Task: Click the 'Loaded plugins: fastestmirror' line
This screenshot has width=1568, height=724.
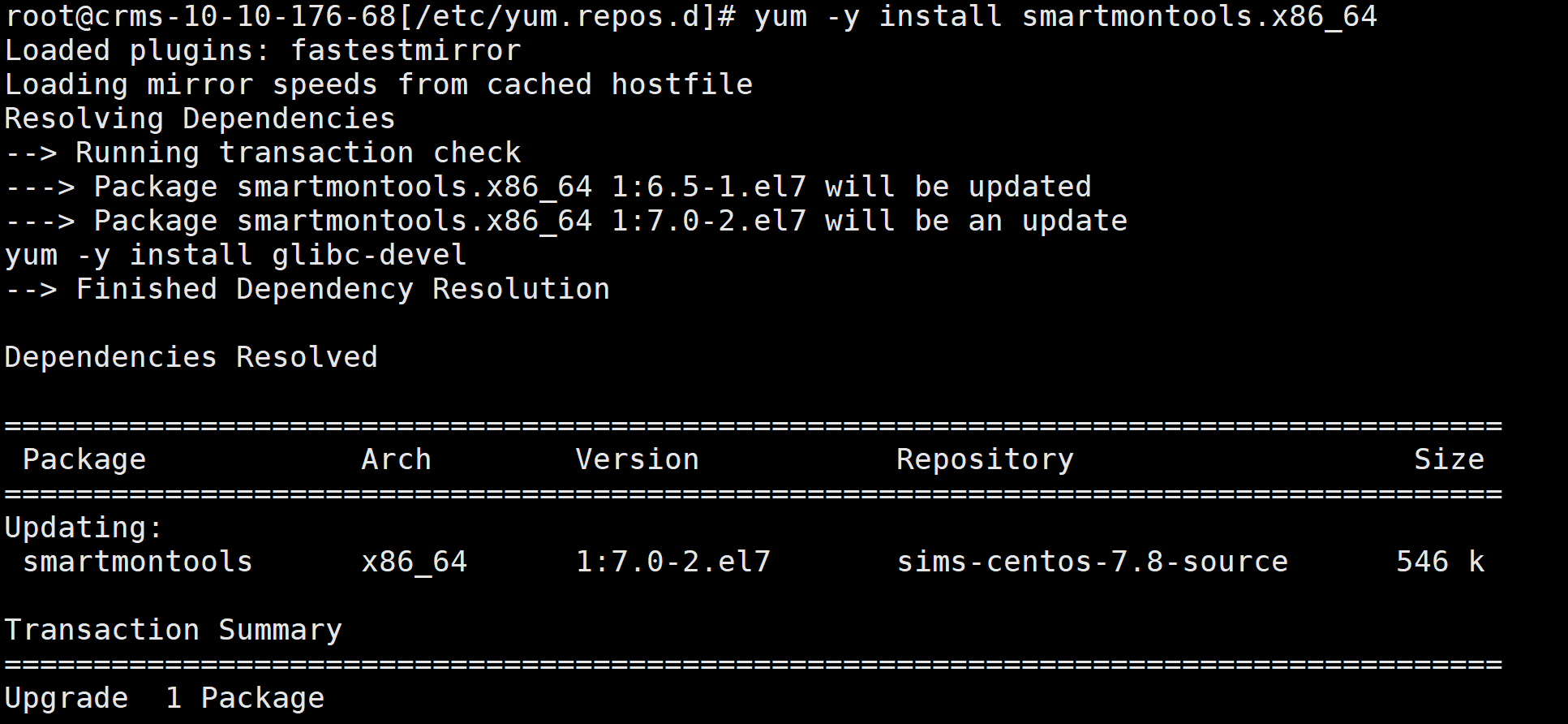Action: click(x=263, y=51)
